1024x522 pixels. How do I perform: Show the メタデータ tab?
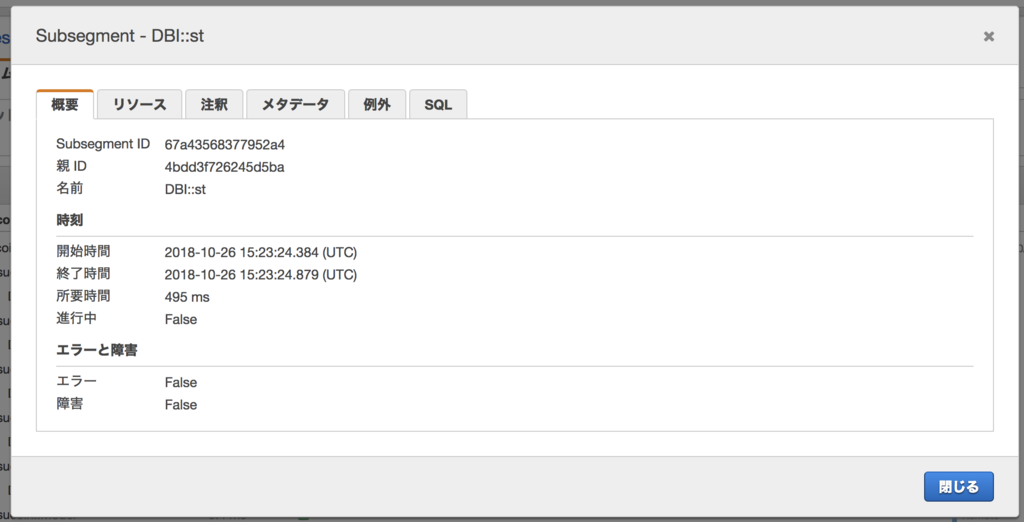[295, 105]
